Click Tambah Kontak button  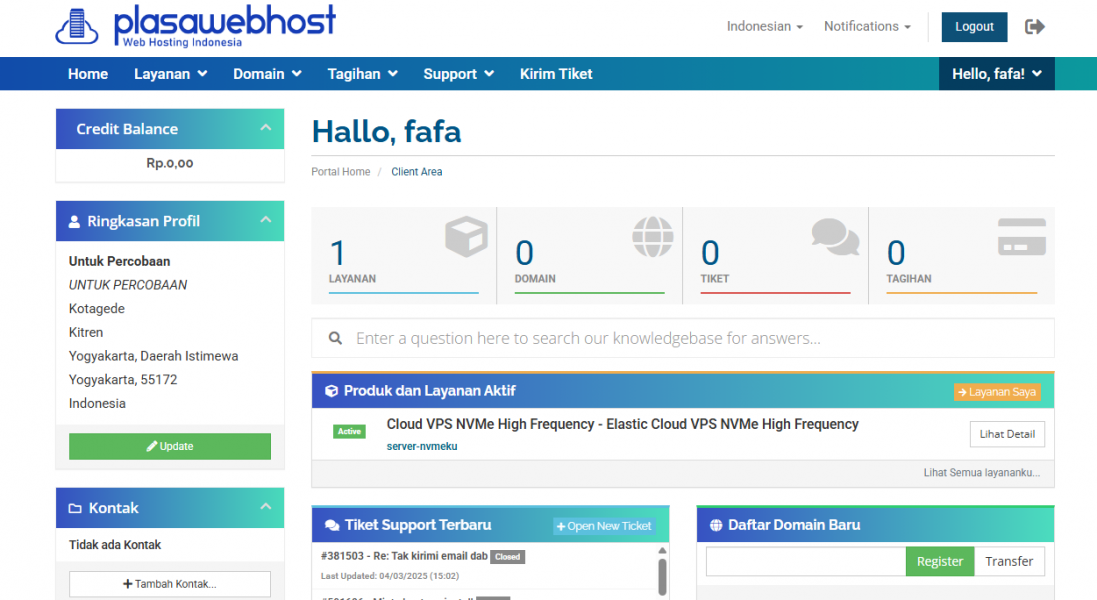pyautogui.click(x=170, y=585)
